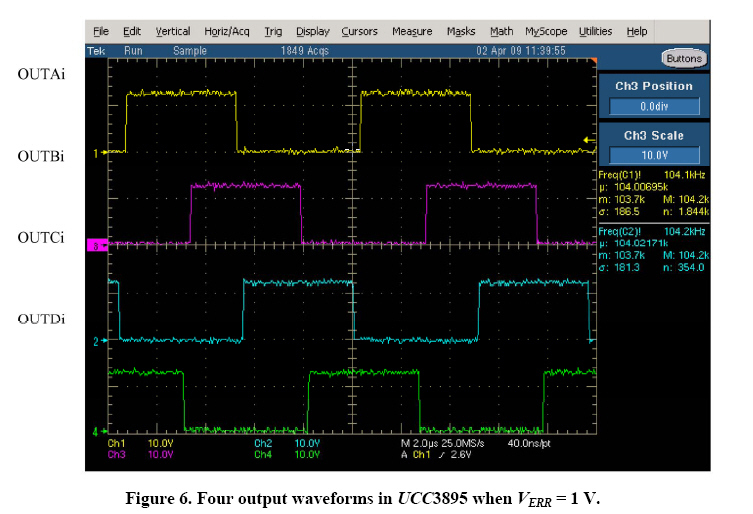753x514 pixels.
Task: Click the Freq(C1)! measurement readout
Action: click(x=652, y=175)
